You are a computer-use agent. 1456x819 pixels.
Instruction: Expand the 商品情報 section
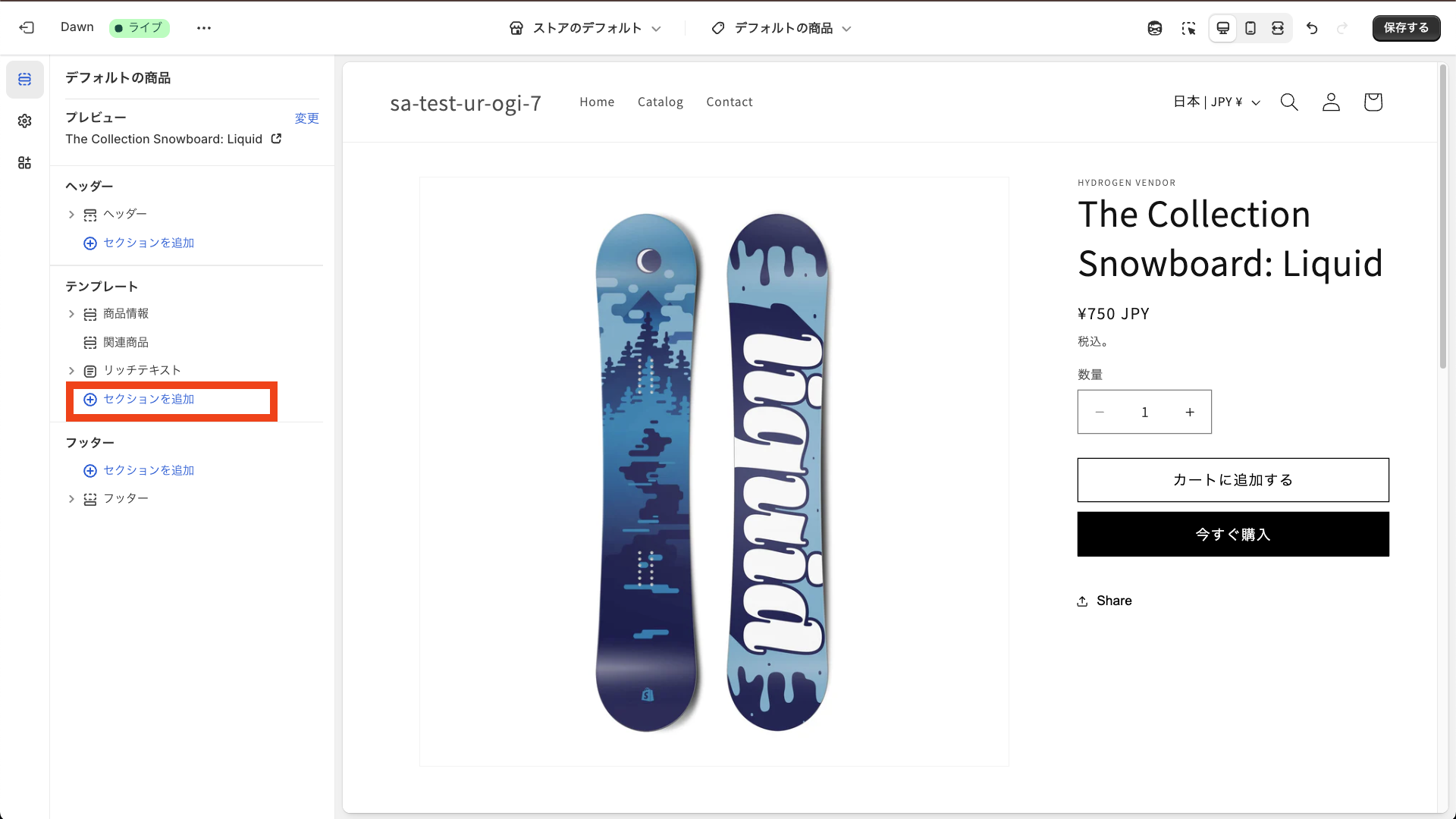click(71, 314)
